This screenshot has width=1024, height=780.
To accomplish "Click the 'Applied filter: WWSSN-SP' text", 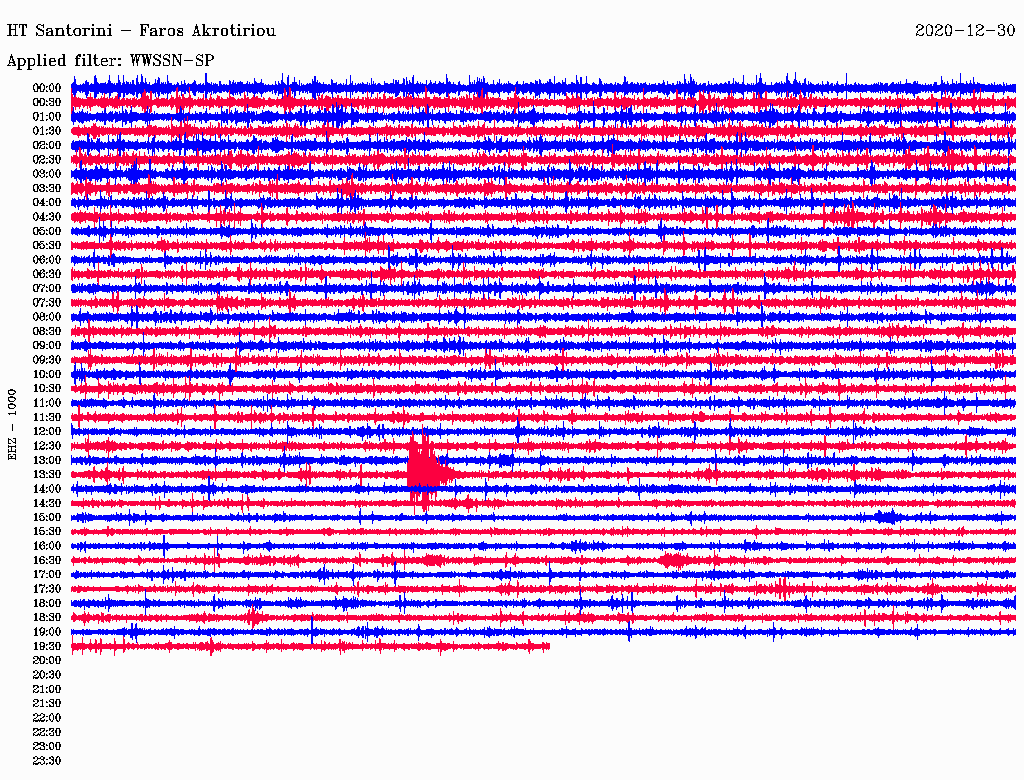I will [110, 61].
